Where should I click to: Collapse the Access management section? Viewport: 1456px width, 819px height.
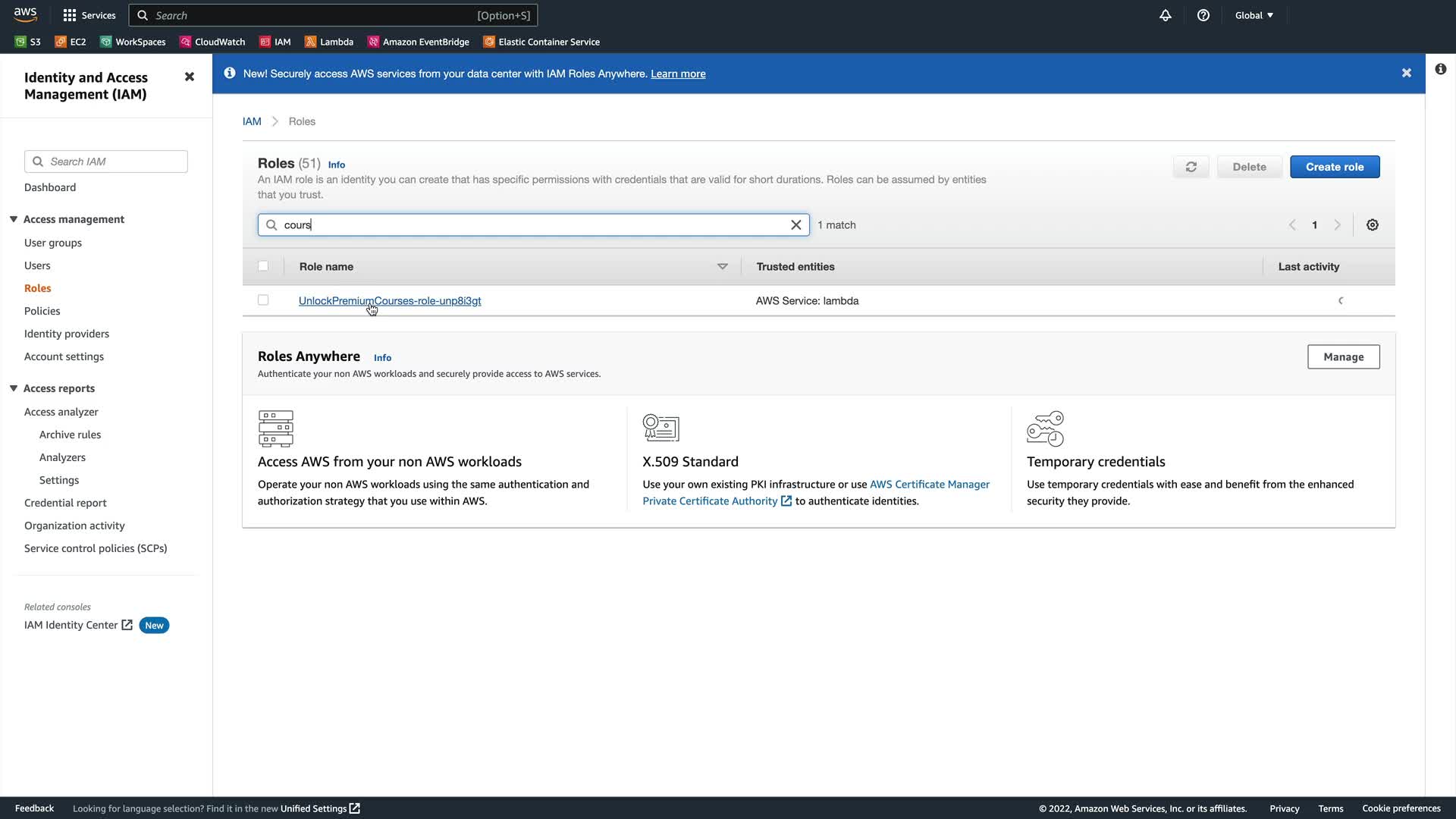pos(14,219)
